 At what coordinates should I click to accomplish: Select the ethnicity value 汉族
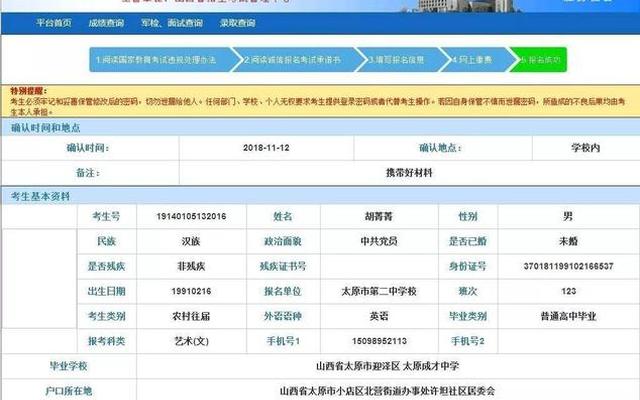pos(191,241)
